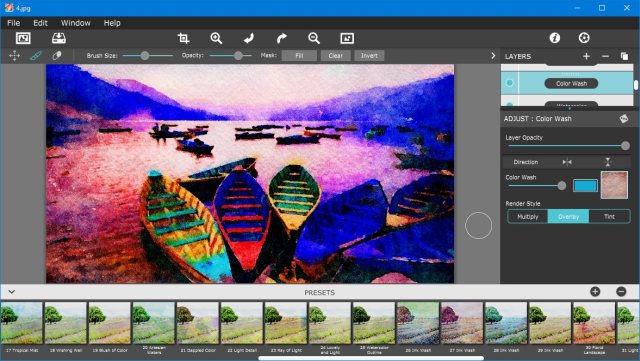The image size is (640, 361).
Task: Open the info icon in the toolbar
Action: (x=554, y=38)
